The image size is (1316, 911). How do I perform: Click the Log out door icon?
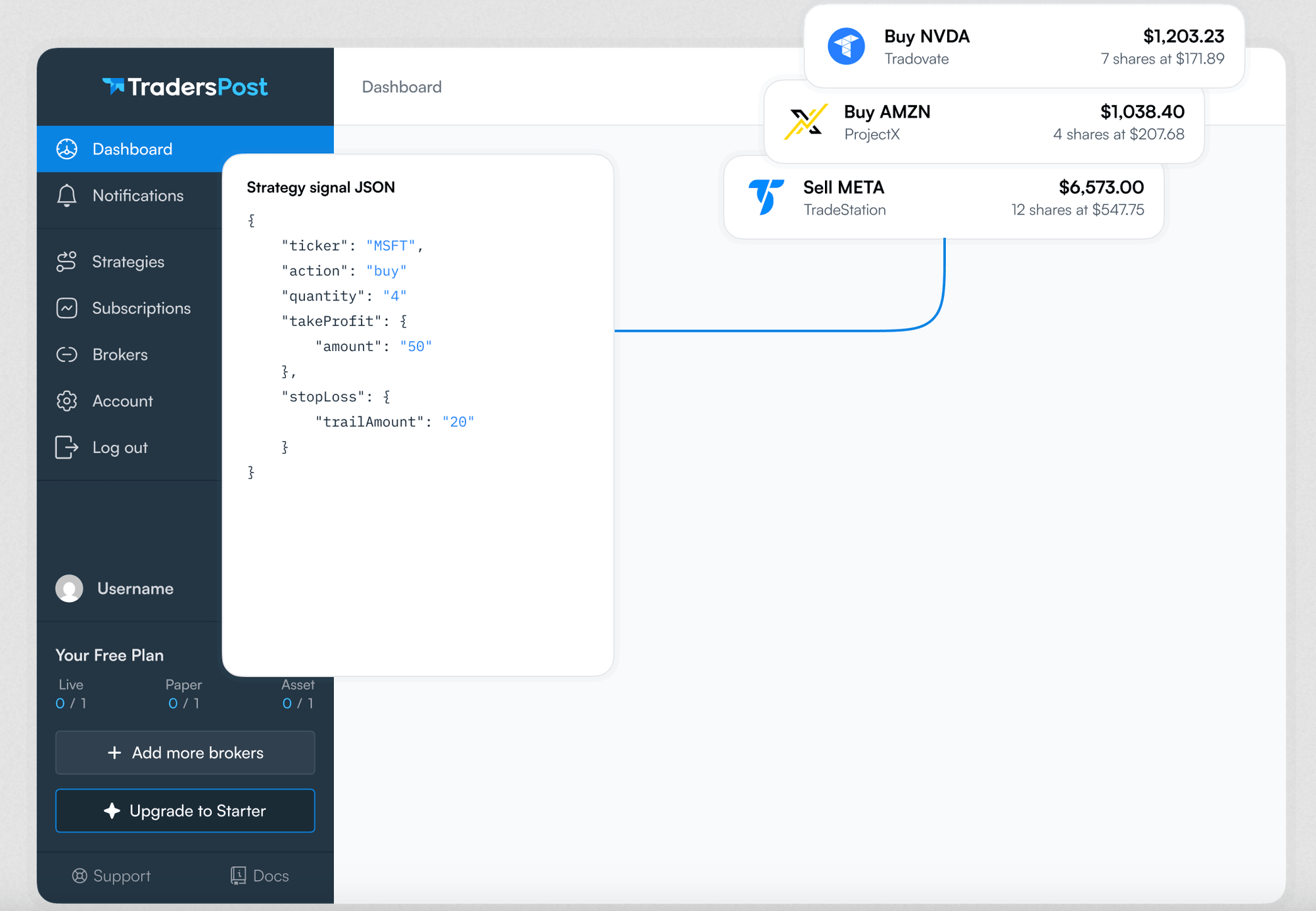pos(67,448)
